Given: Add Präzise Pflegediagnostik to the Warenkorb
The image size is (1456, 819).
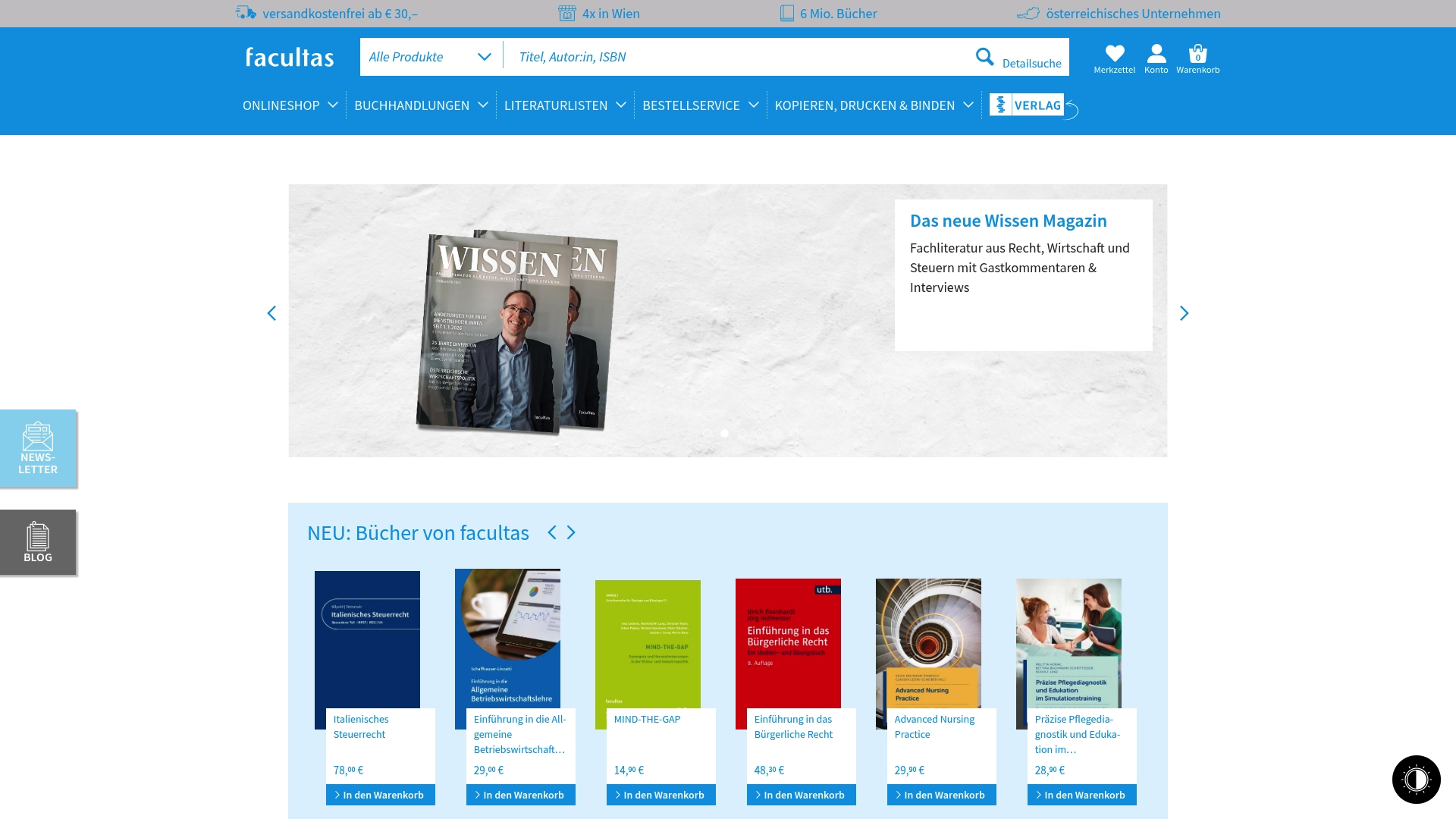Looking at the screenshot, I should tap(1082, 795).
